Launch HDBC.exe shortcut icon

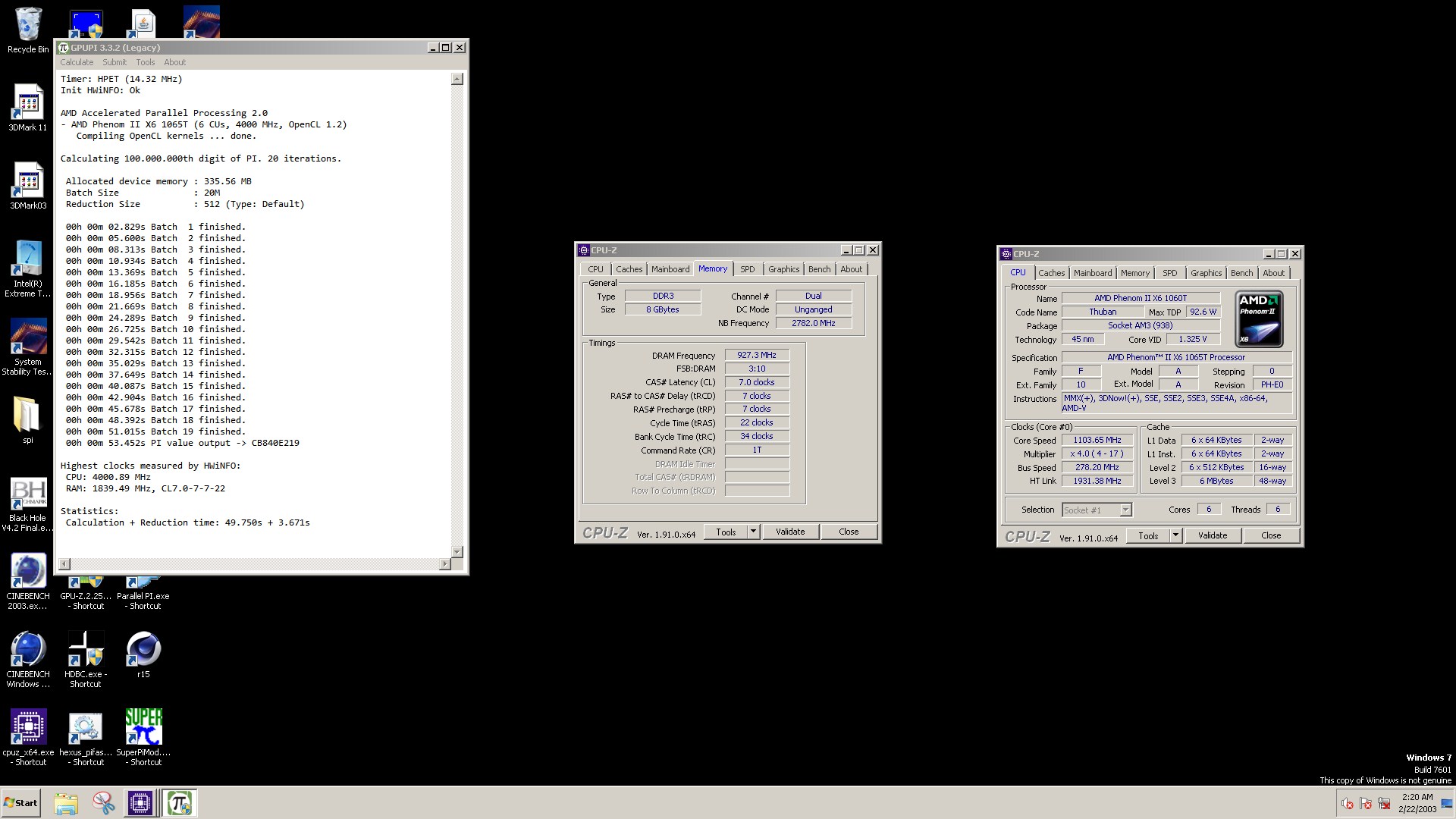[86, 660]
